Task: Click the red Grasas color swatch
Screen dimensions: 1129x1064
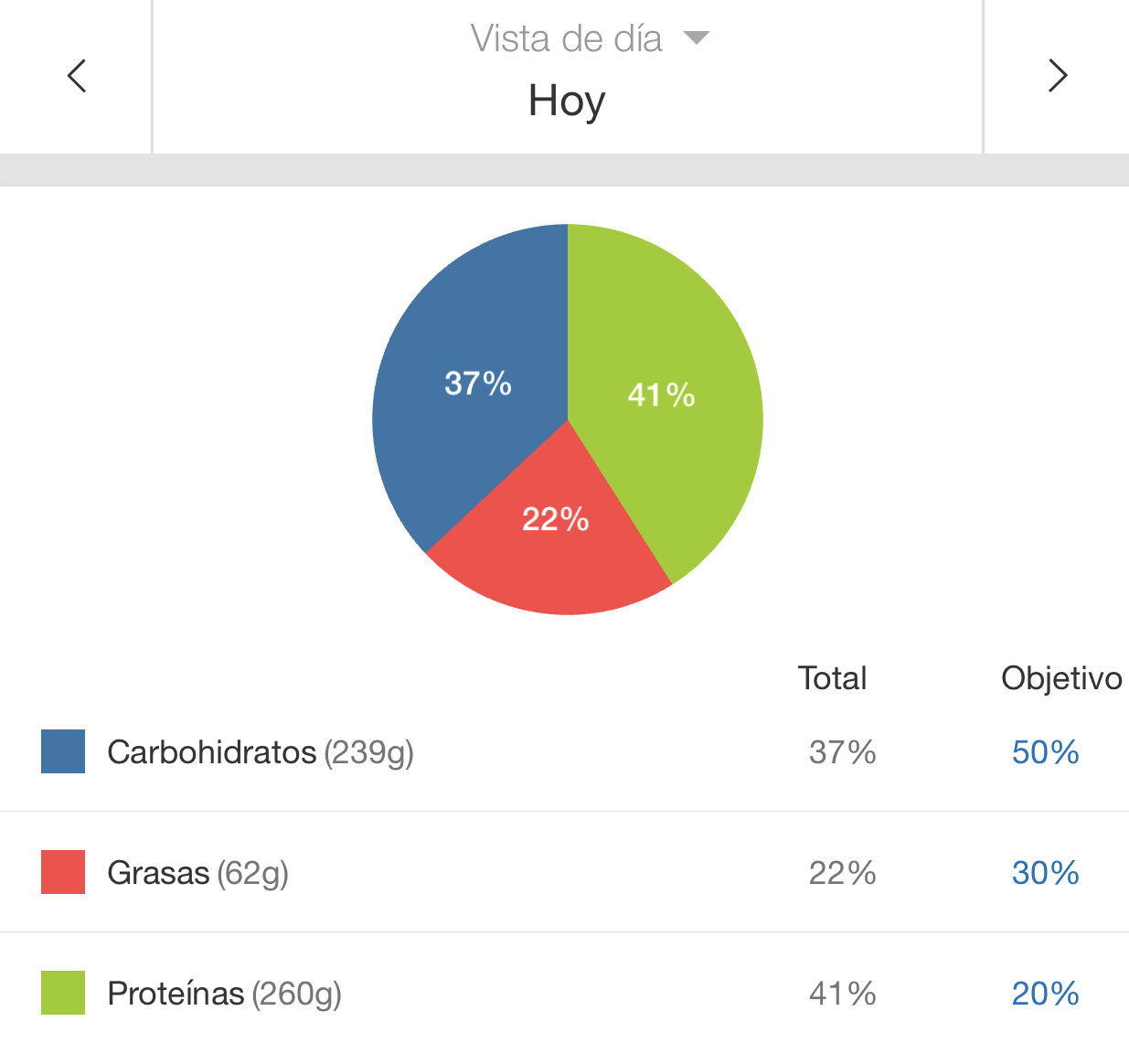Action: tap(63, 872)
